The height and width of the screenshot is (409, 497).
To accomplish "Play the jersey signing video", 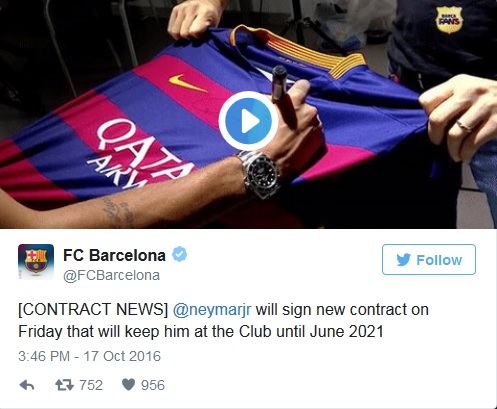I will [x=248, y=121].
